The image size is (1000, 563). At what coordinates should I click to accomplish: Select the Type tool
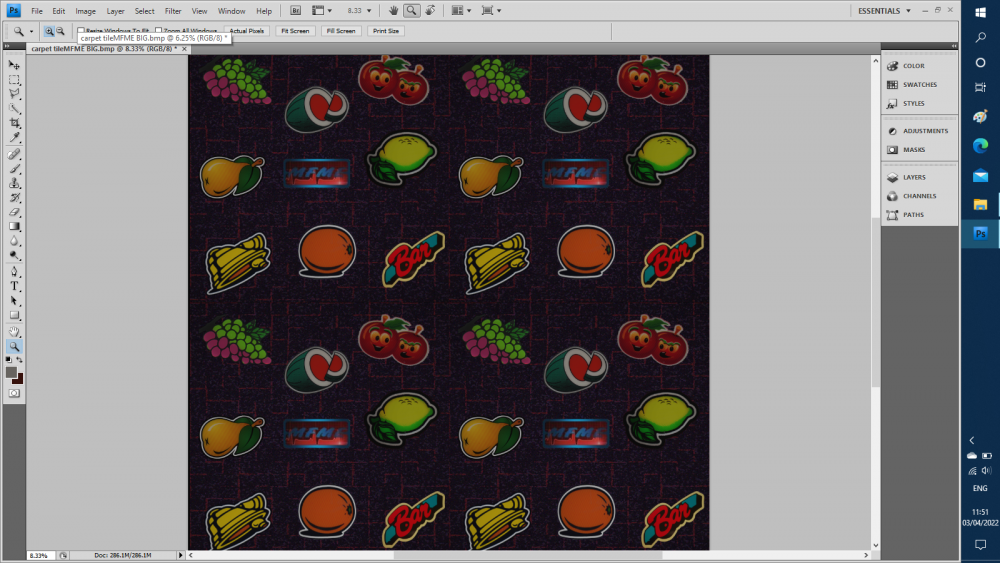14,286
